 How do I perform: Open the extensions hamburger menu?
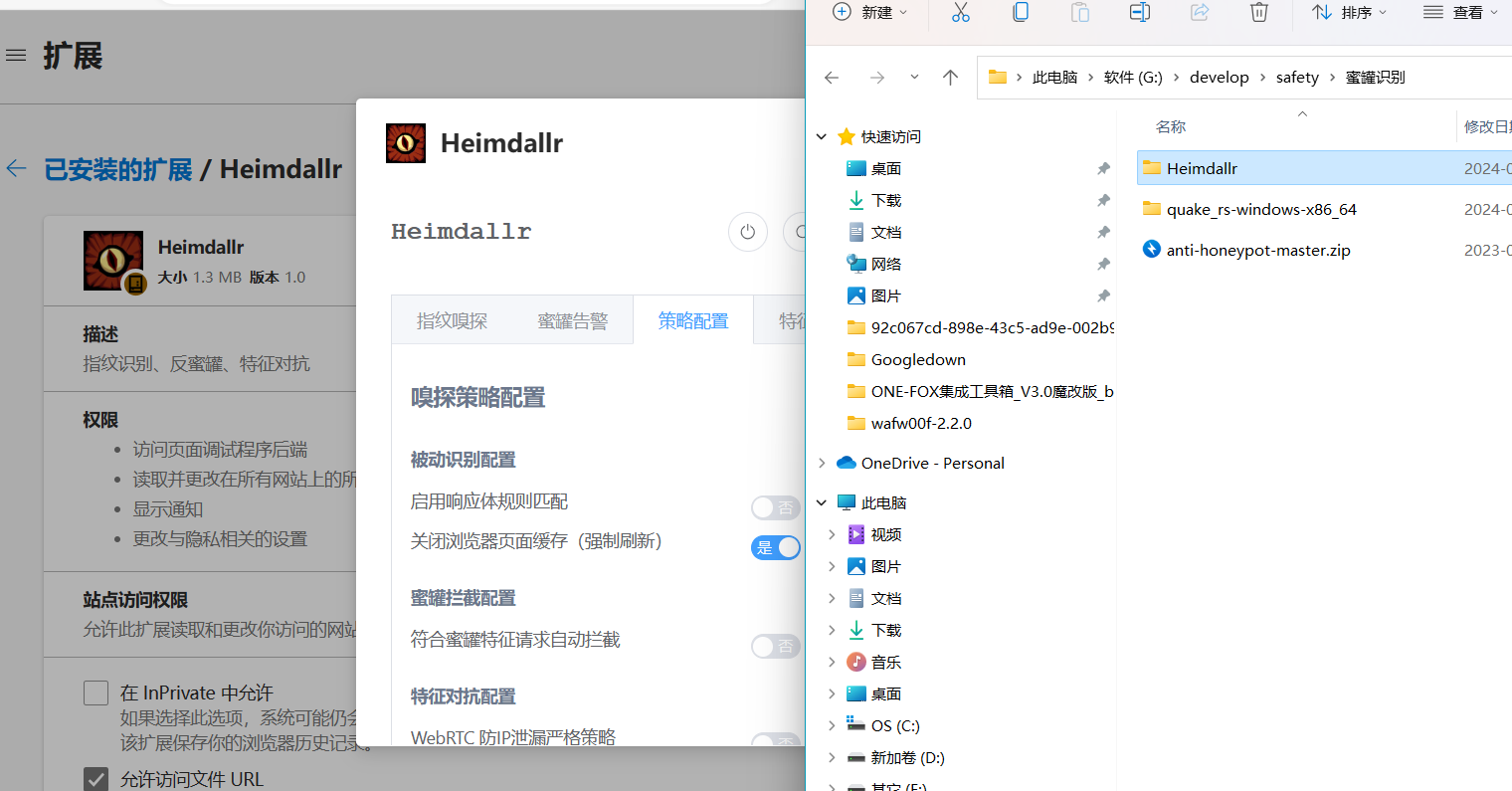pos(16,55)
